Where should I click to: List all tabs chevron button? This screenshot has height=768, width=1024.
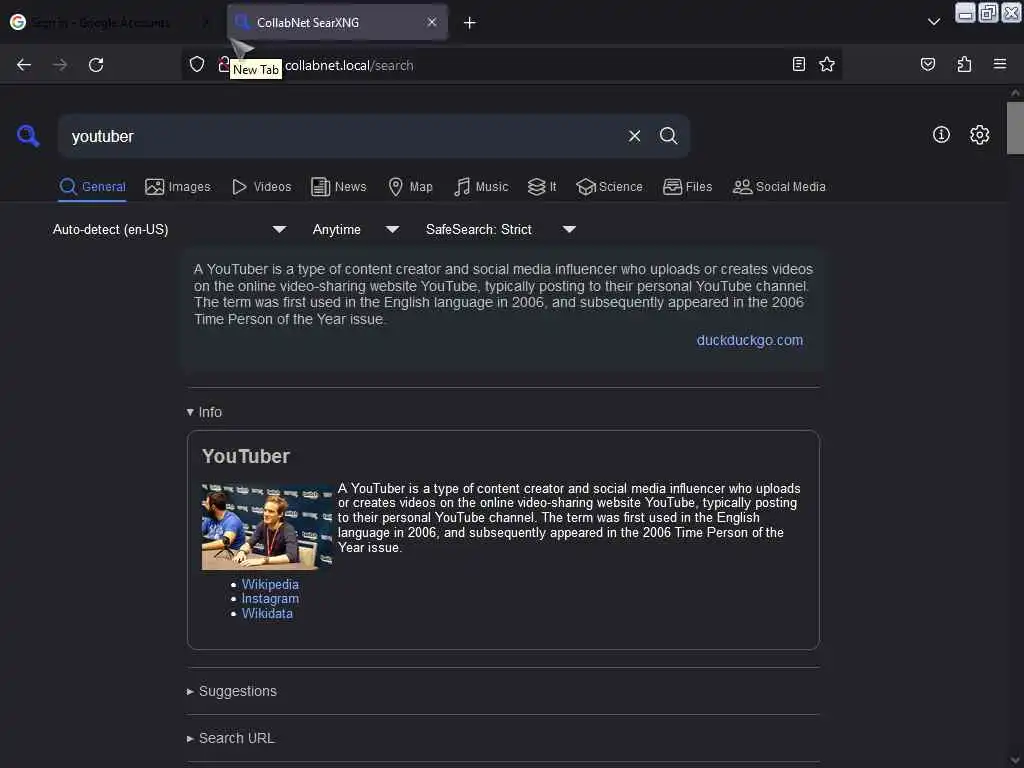[x=934, y=22]
